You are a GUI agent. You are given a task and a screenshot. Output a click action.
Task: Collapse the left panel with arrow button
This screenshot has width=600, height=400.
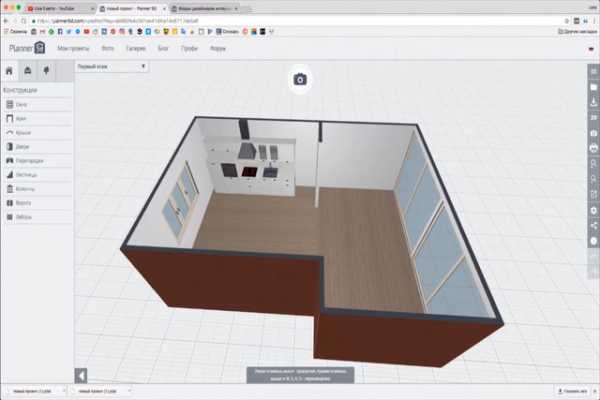(81, 375)
